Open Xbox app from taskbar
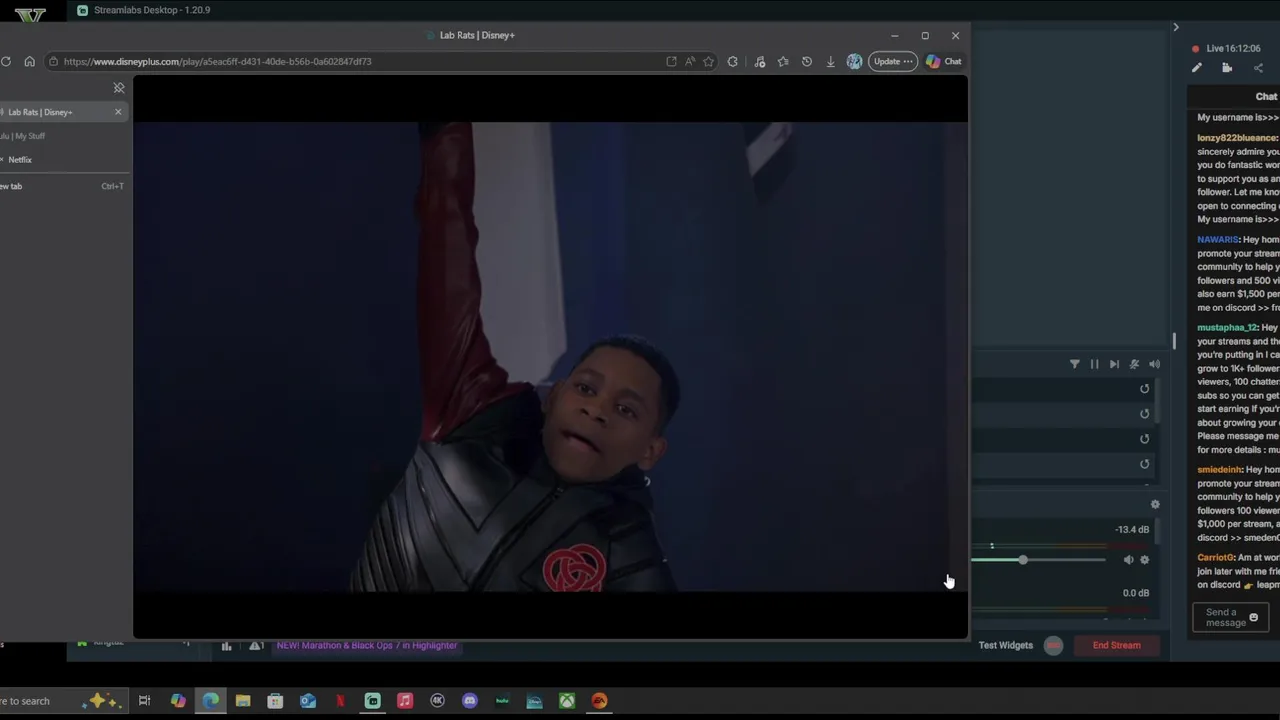 tap(567, 701)
